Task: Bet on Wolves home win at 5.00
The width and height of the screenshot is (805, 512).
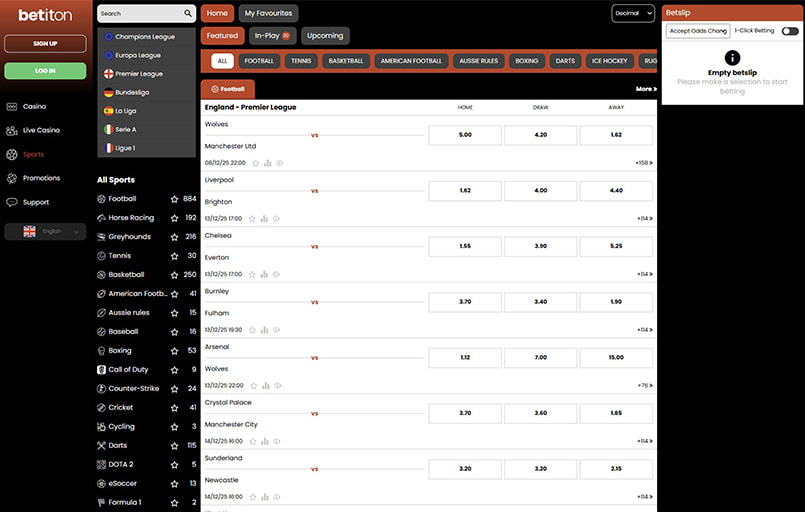Action: (465, 135)
